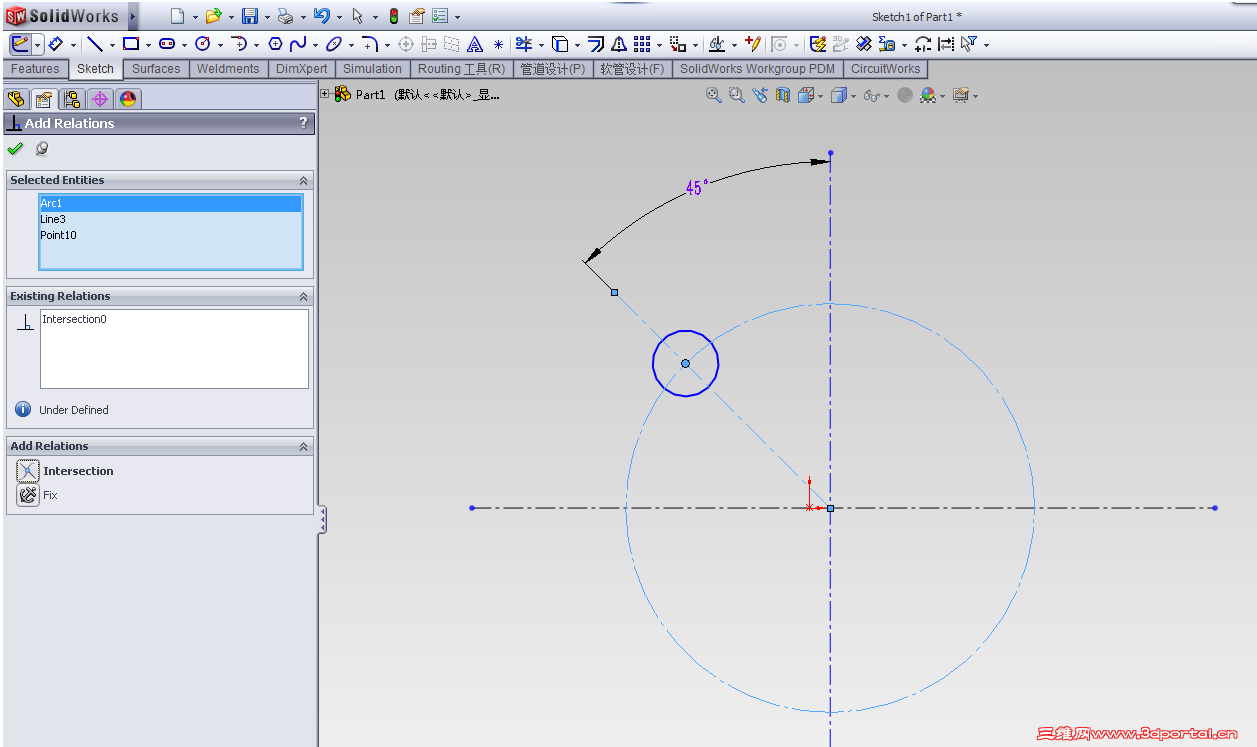Select the Text sketch tool icon
The image size is (1257, 747).
475,44
